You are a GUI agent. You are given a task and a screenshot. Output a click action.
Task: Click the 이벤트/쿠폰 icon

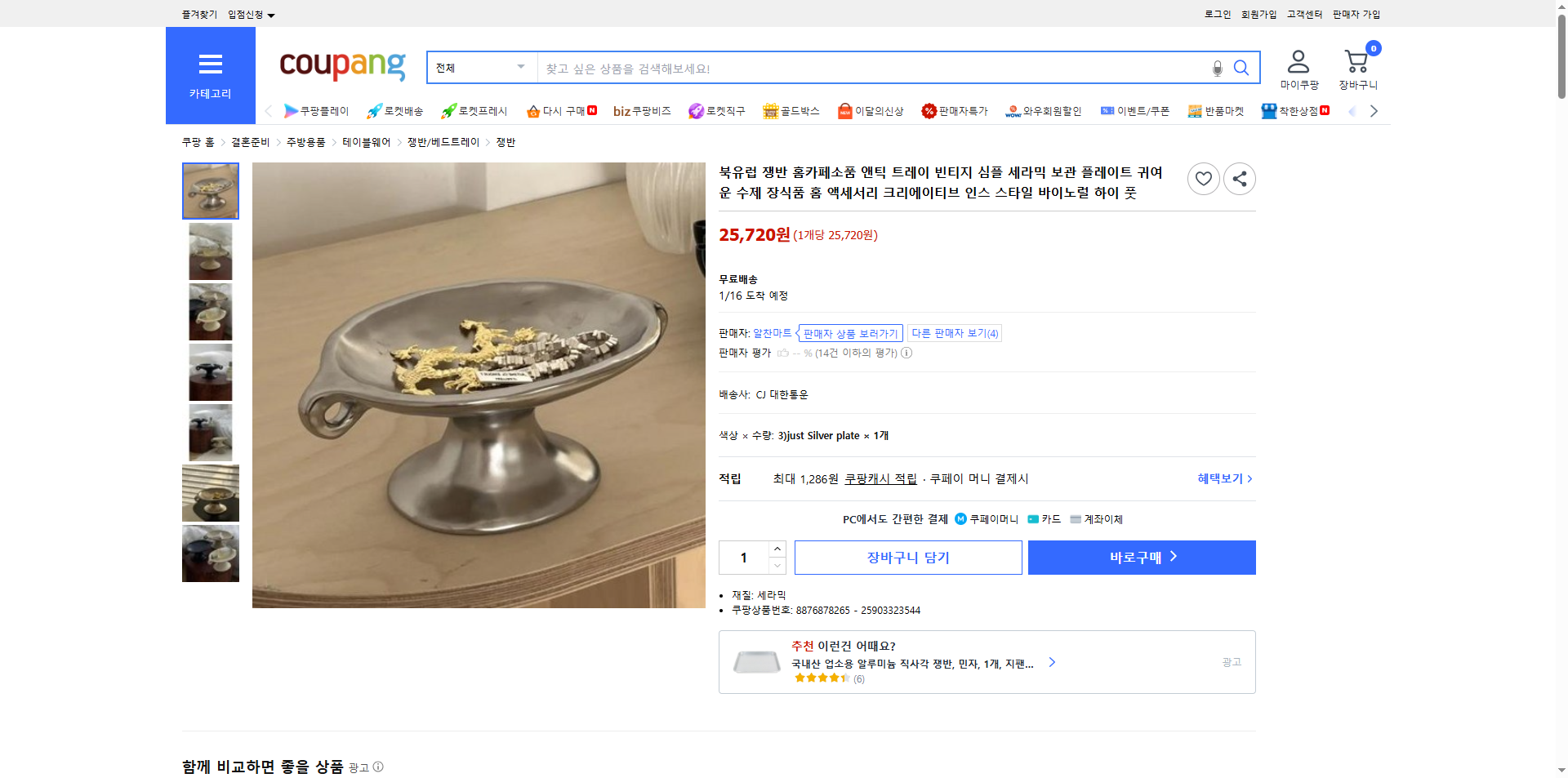click(x=1108, y=110)
